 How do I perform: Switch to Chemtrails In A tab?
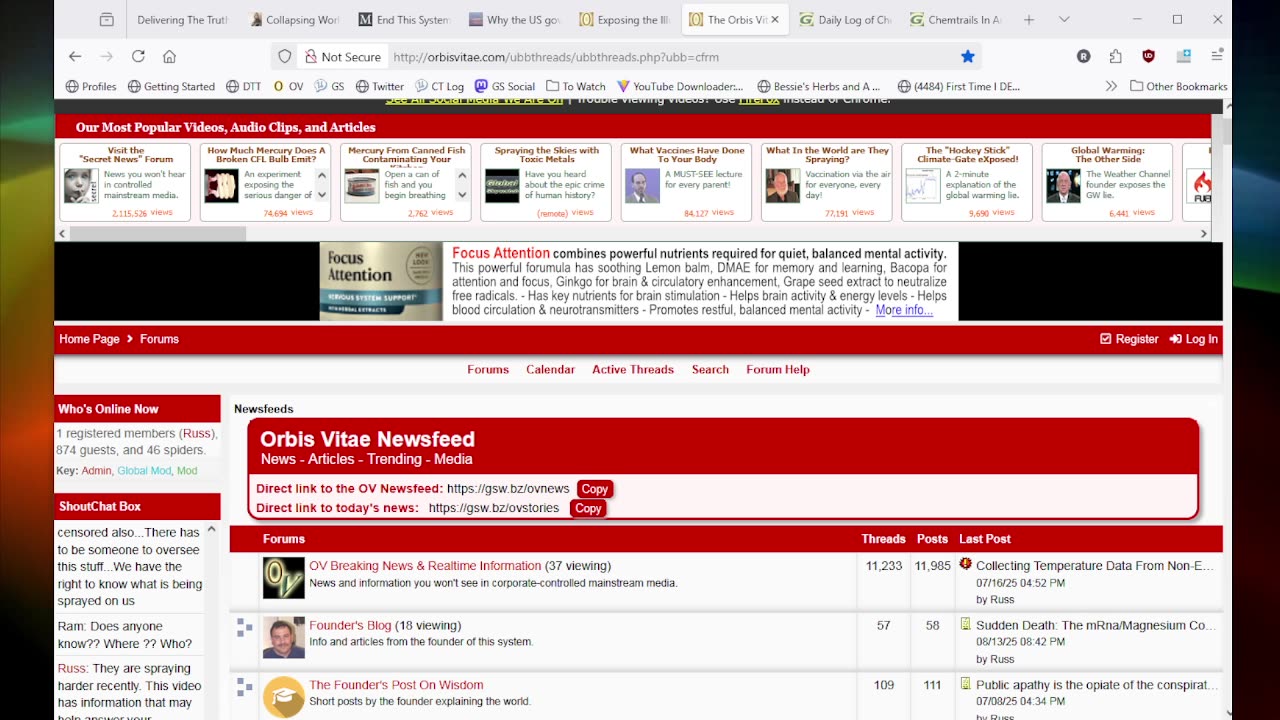955,20
